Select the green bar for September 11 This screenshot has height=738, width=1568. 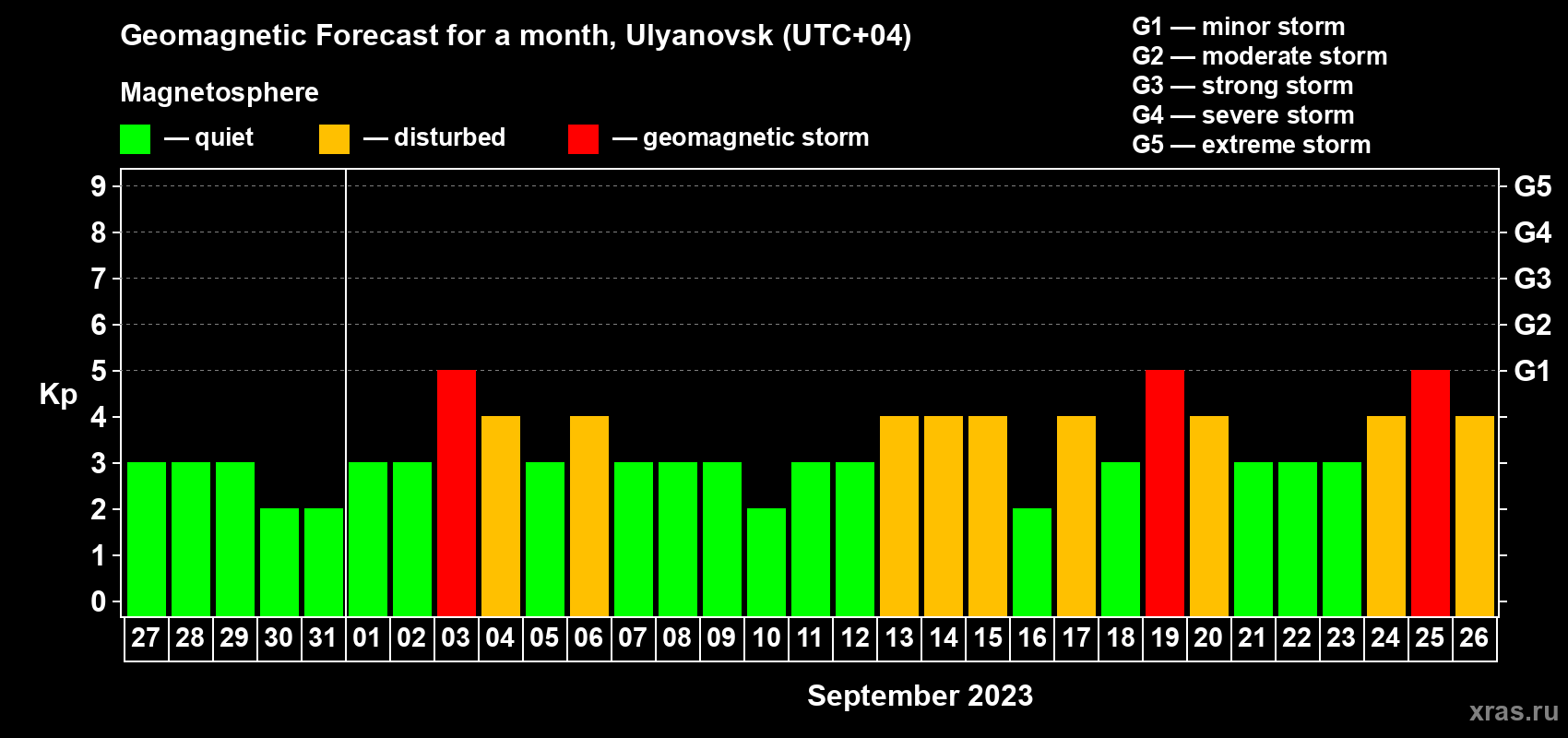[811, 540]
